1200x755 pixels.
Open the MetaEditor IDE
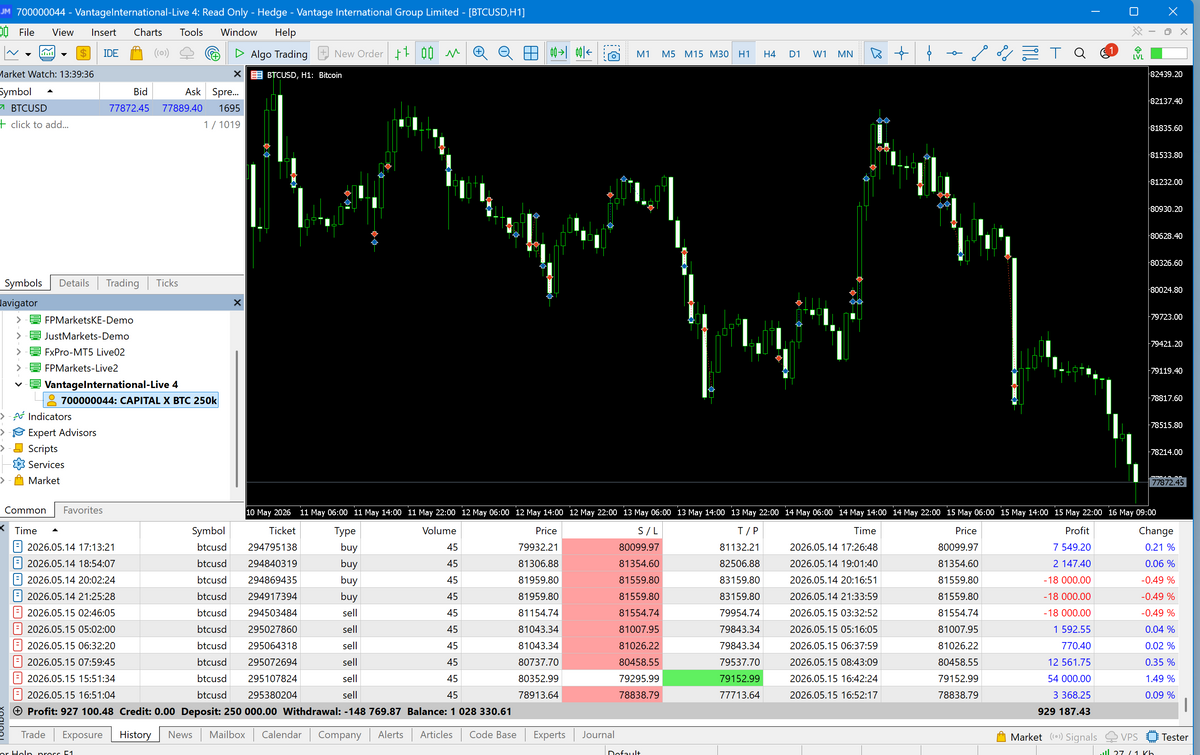coord(110,53)
